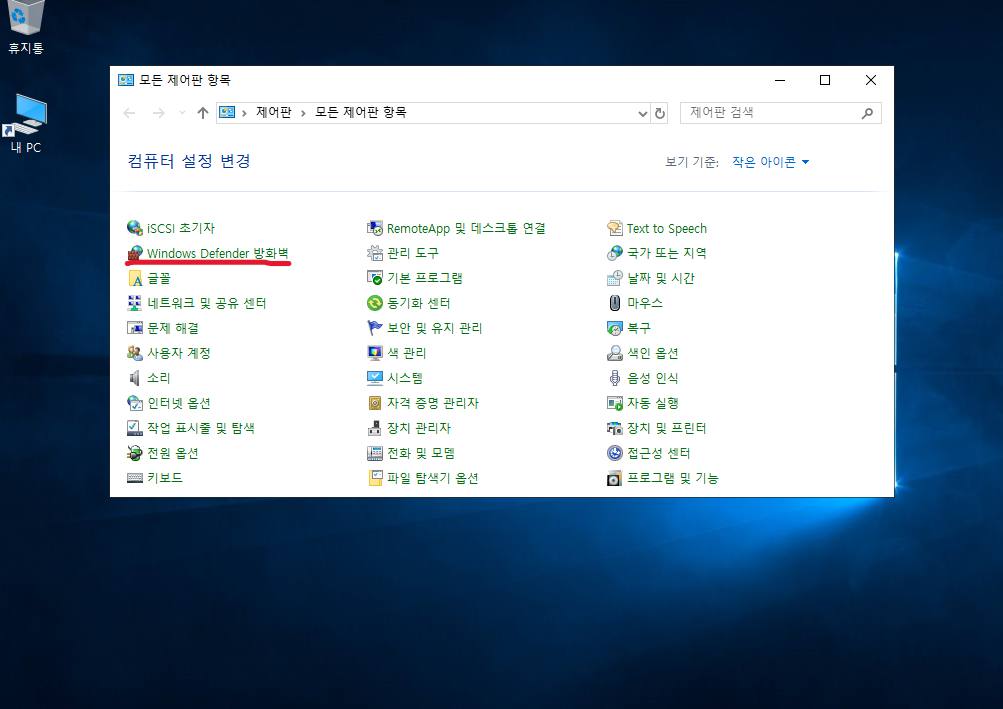
Task: Open 자동 실행 icon
Action: coord(614,402)
